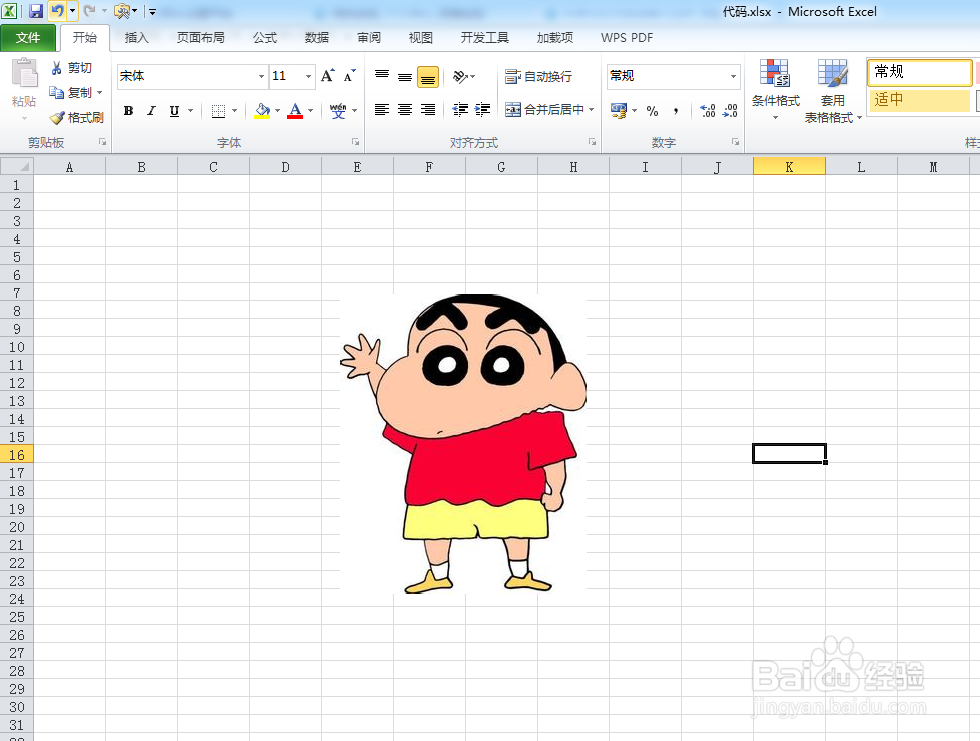Increase decimal places
Screen dimensions: 980x741
point(708,111)
